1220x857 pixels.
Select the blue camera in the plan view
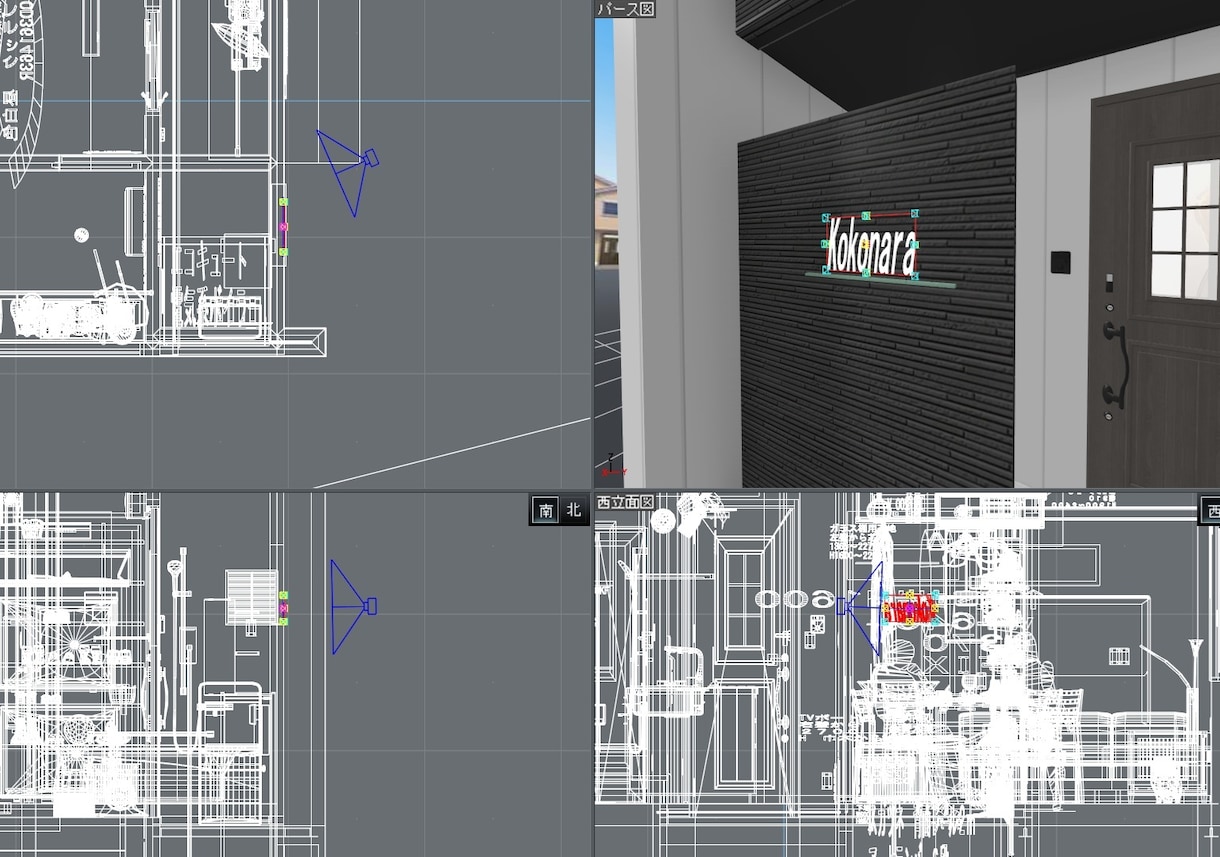pyautogui.click(x=348, y=172)
